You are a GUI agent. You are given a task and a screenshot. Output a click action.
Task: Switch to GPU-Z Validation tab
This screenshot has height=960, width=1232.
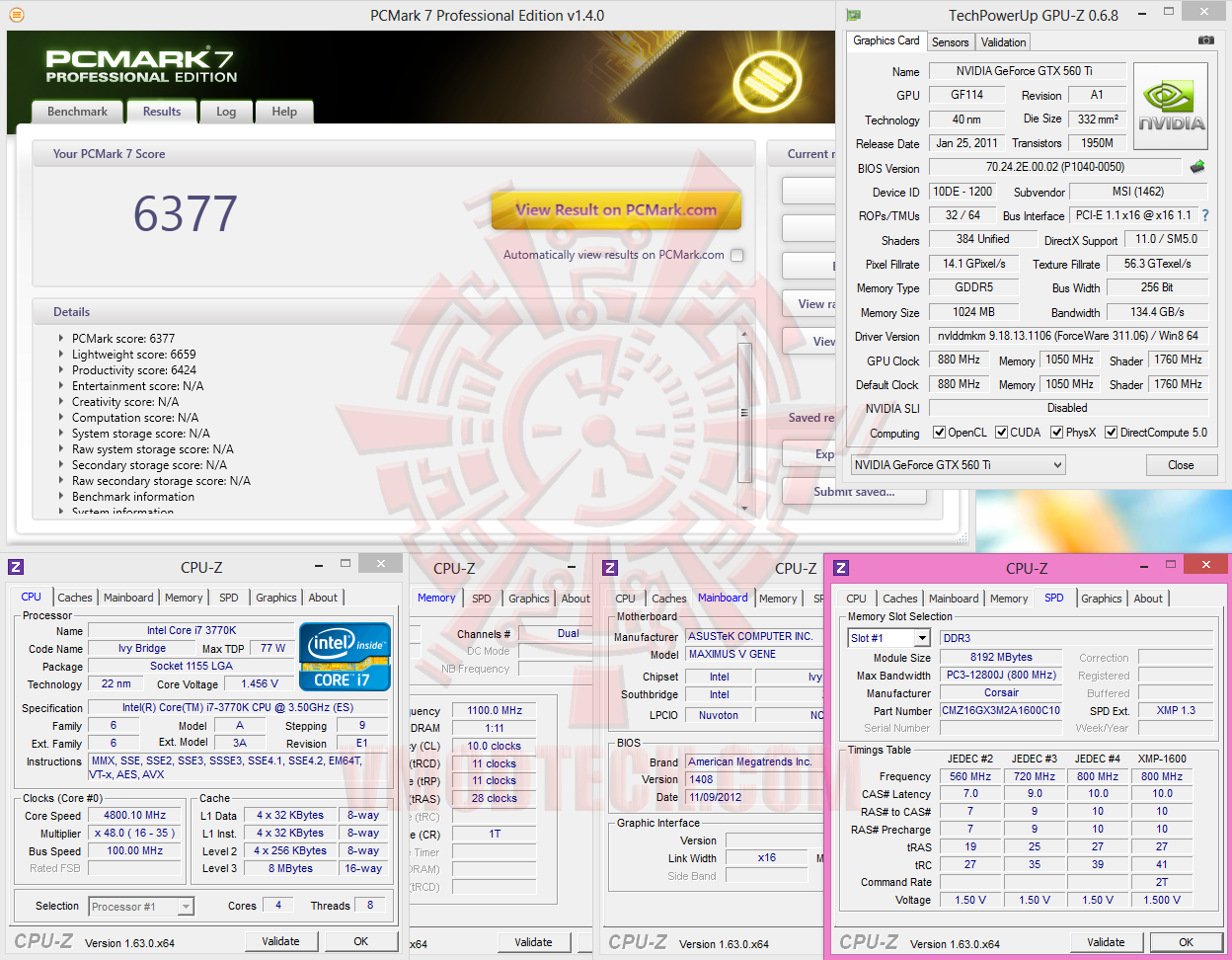pos(1003,41)
